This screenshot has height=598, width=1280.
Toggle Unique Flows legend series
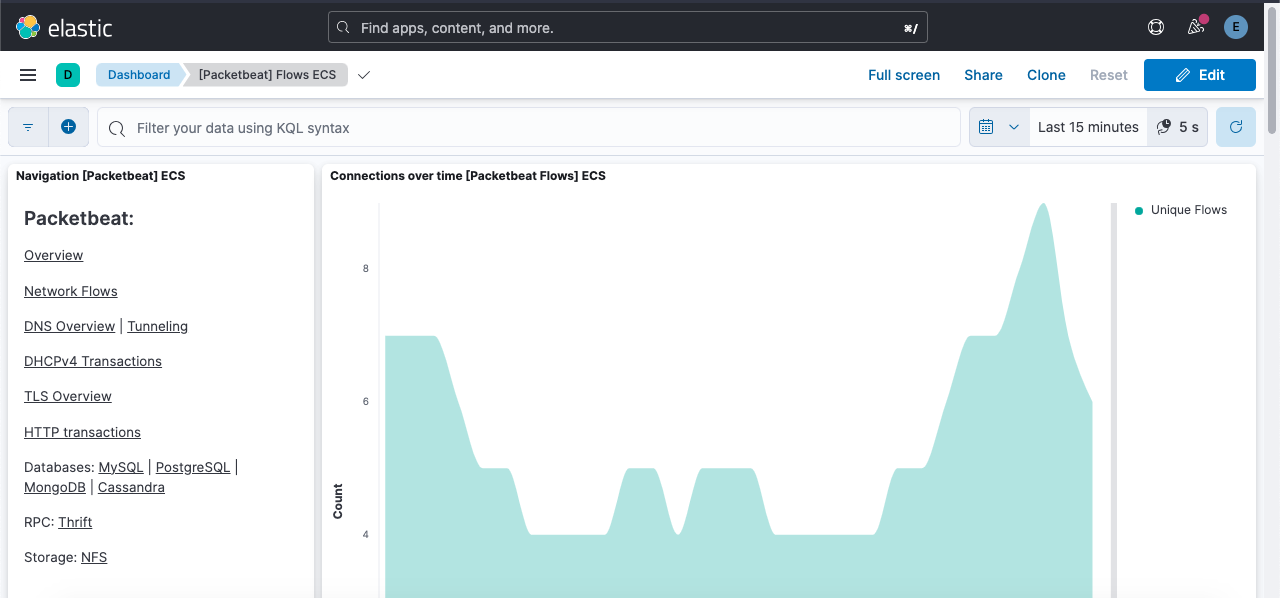[x=1188, y=210]
